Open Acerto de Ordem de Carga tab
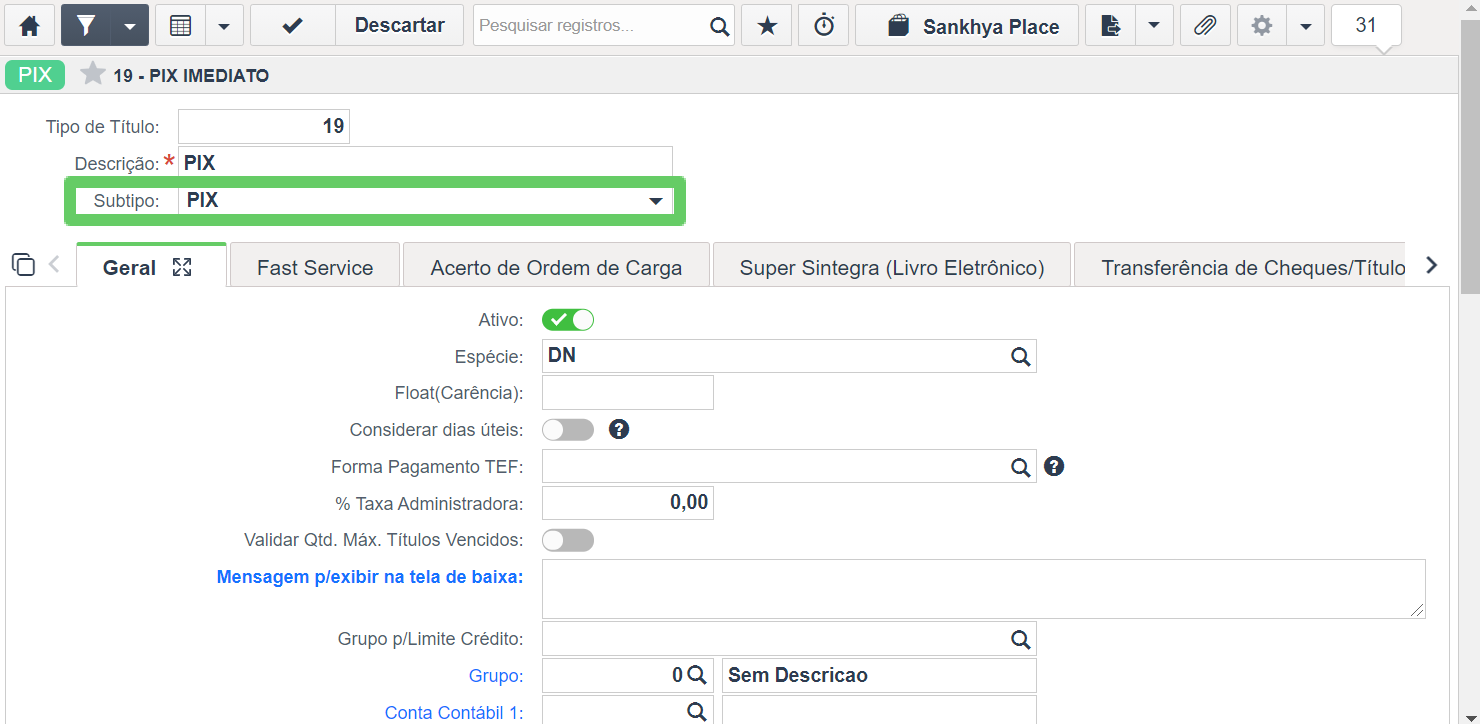 coord(556,268)
